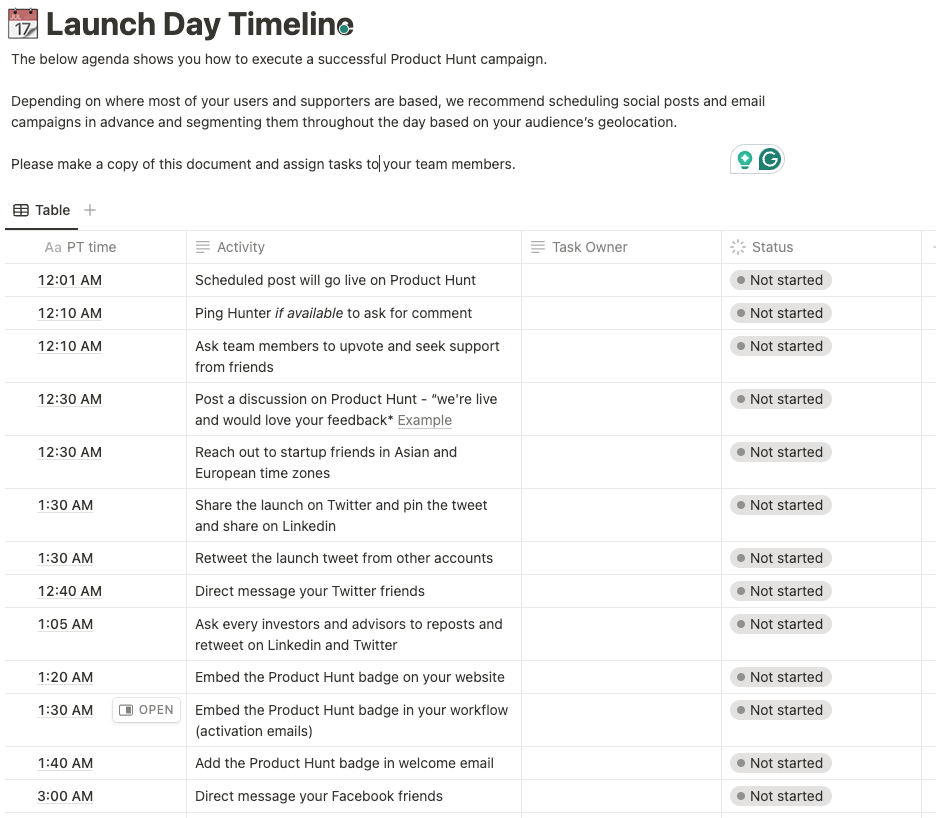
Task: Open the 1:30 AM row with OPEN button
Action: click(147, 710)
